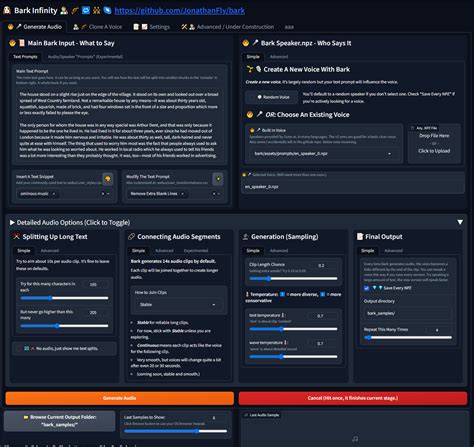Select Advanced tab under Splitting Up Long Text
Image resolution: width=474 pixels, height=447 pixels.
point(50,251)
